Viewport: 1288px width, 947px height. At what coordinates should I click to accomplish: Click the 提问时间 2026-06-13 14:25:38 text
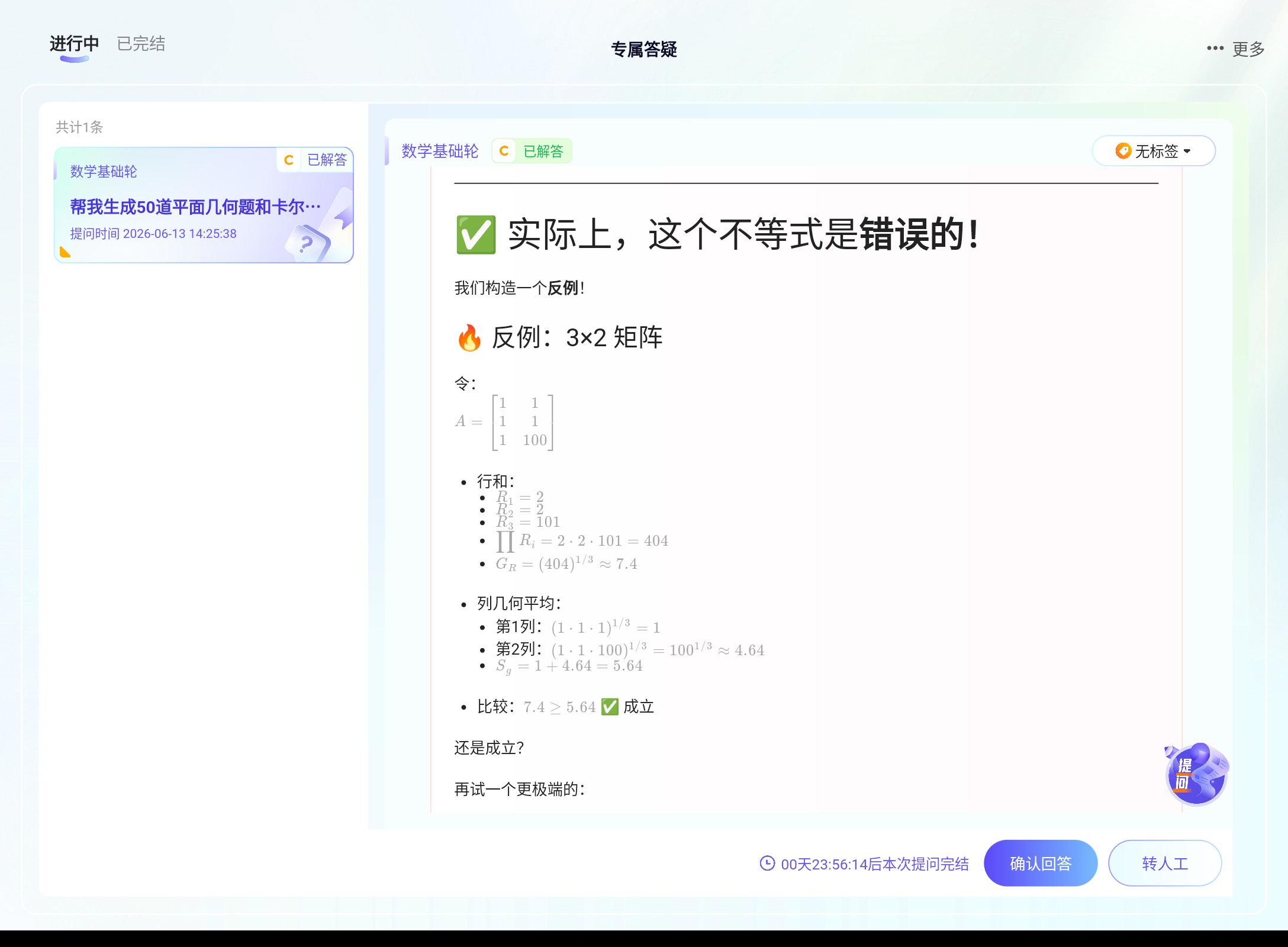click(x=153, y=234)
